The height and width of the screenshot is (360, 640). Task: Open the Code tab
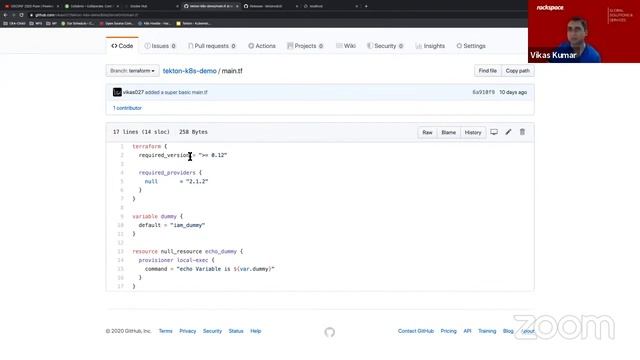coord(122,46)
